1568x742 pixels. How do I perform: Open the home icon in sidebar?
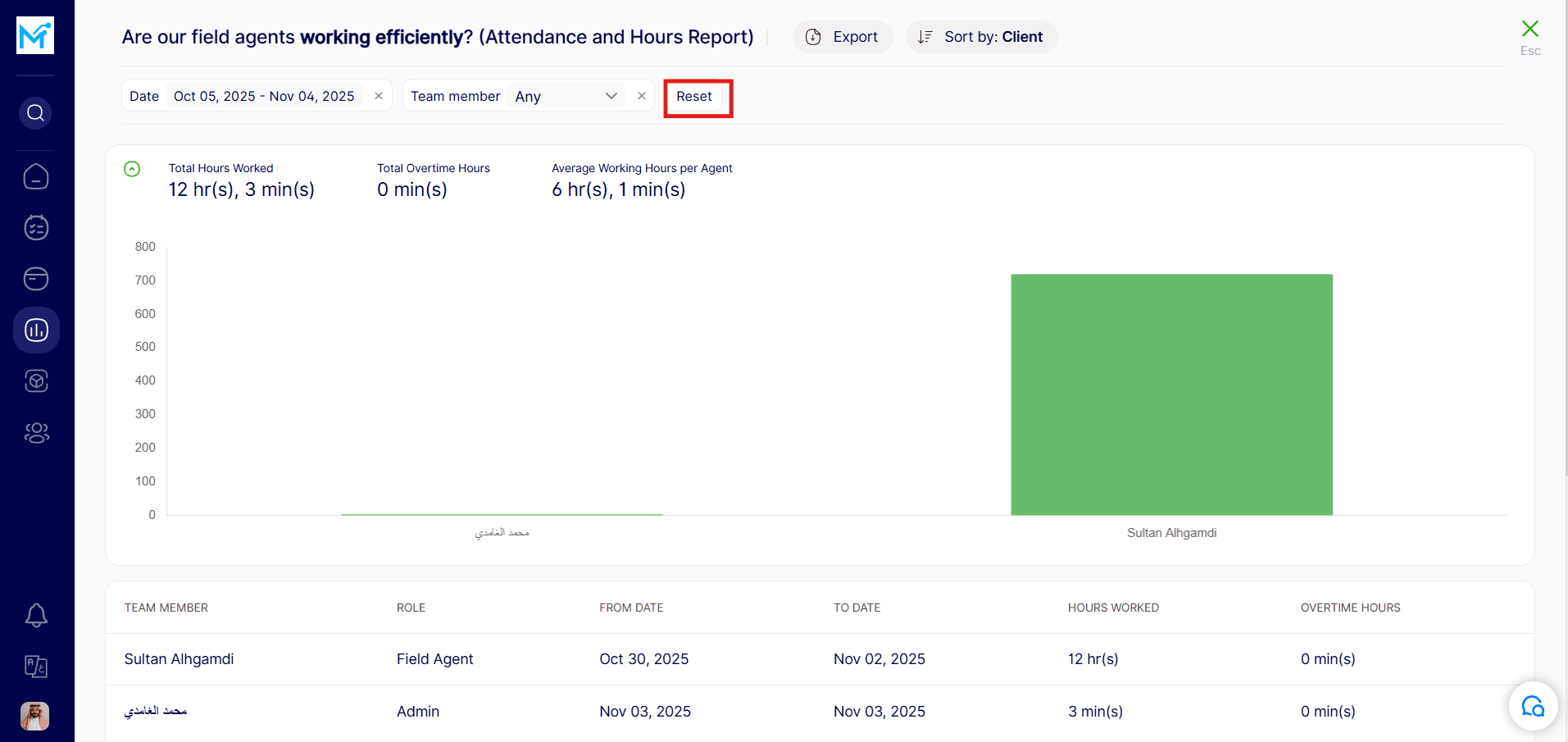pos(36,176)
